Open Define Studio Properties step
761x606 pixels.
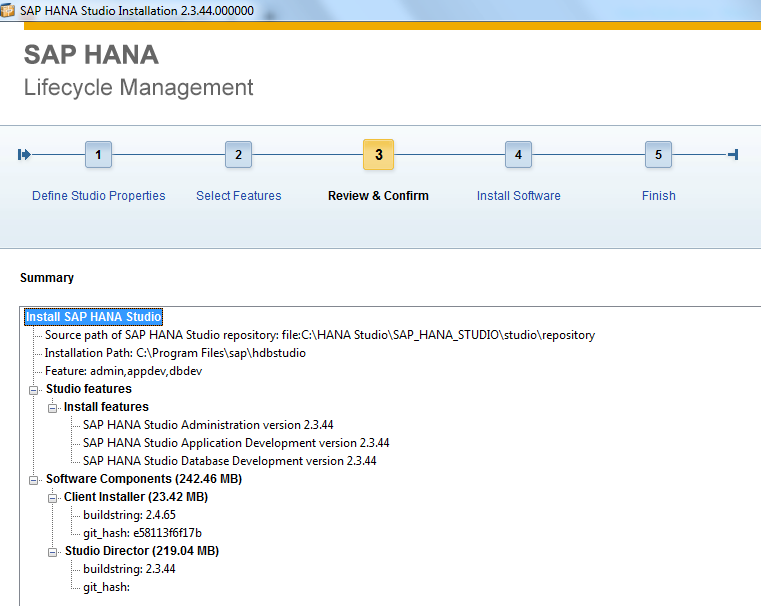pyautogui.click(x=99, y=196)
